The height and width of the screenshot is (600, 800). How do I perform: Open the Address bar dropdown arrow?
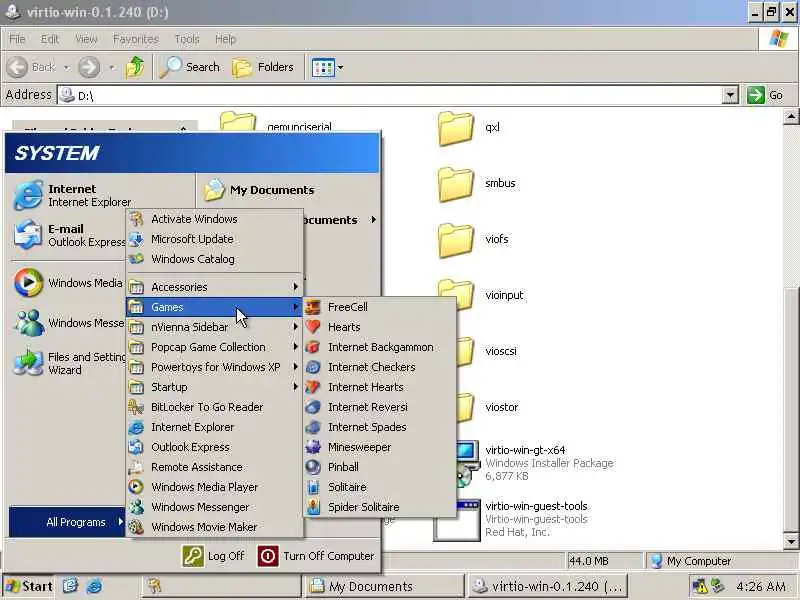point(730,95)
